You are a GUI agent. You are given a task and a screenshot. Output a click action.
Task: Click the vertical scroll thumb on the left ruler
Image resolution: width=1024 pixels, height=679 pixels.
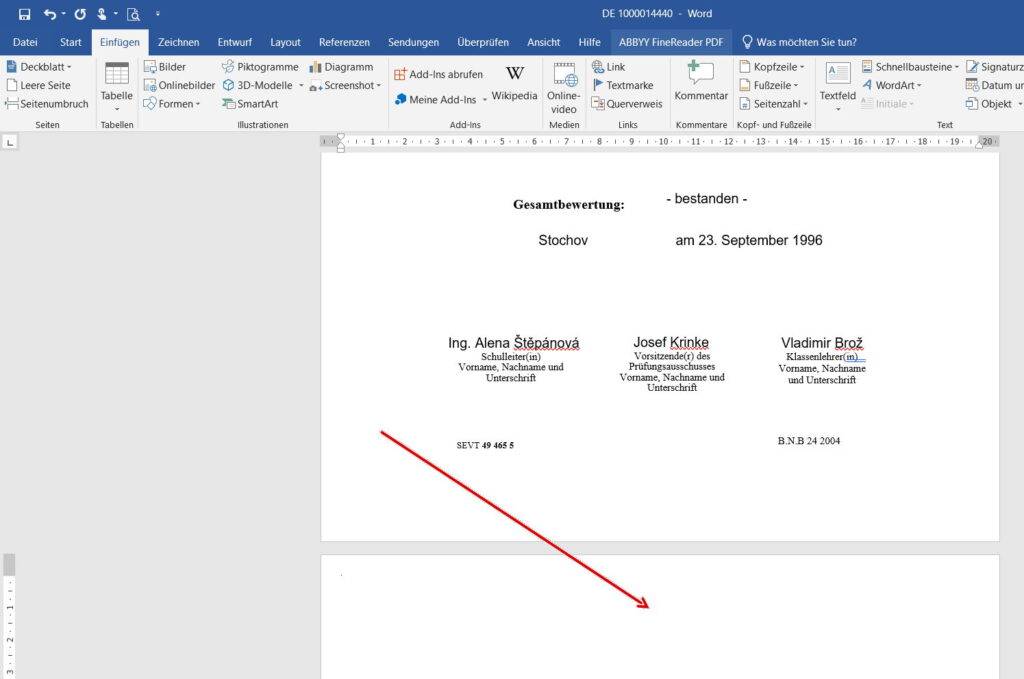9,564
